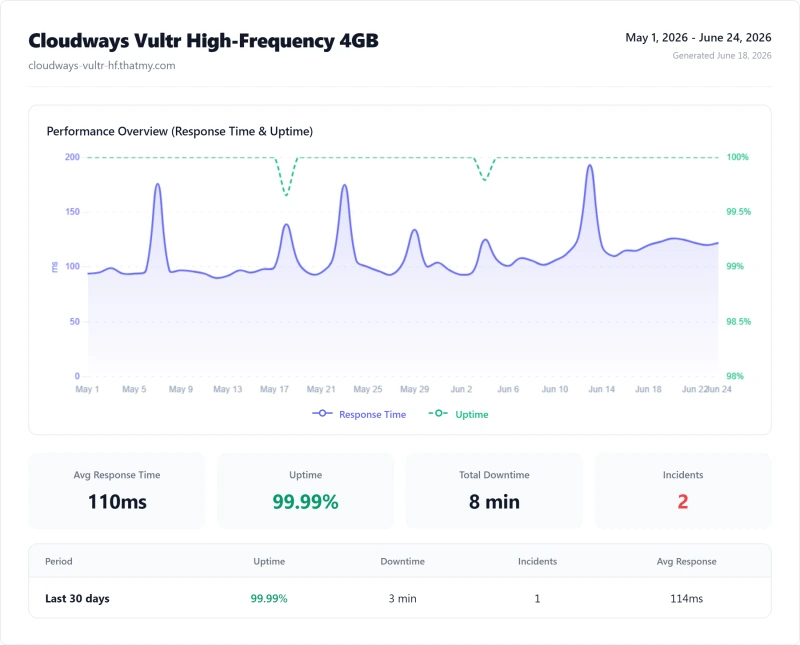Click the 150 left y-axis label
Screen dimensions: 800x645
coord(72,212)
